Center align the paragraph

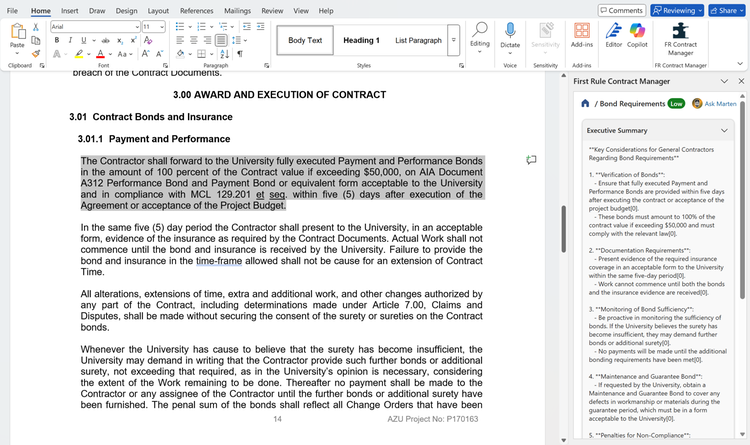pos(193,41)
